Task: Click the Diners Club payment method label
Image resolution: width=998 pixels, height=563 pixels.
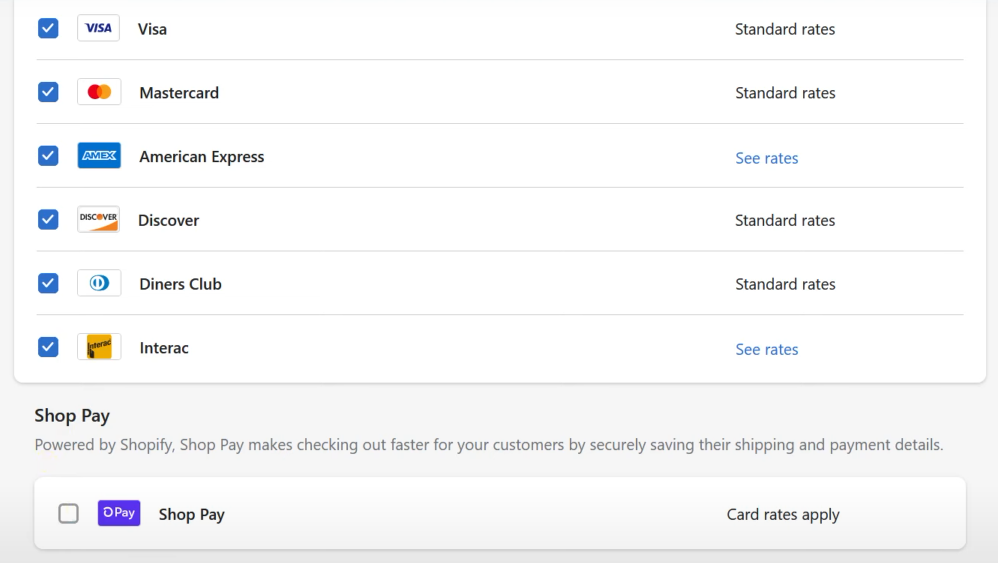Action: coord(180,284)
